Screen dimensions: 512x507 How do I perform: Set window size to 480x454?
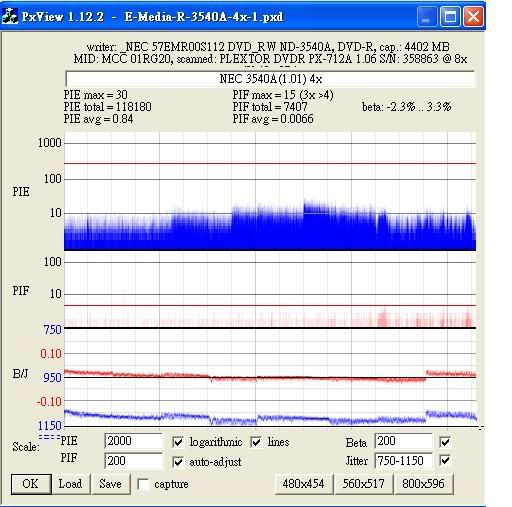coord(303,484)
